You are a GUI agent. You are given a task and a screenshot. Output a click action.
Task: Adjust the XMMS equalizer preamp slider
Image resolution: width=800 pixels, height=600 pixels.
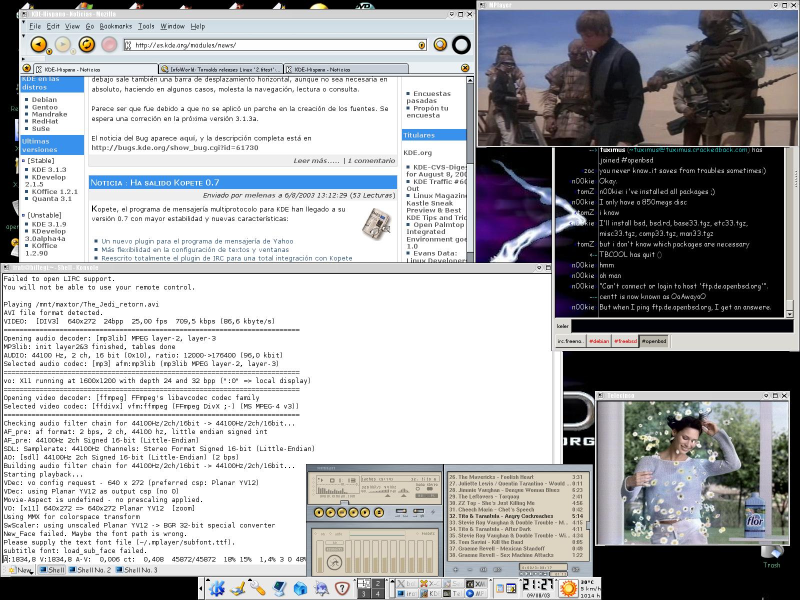click(x=320, y=557)
